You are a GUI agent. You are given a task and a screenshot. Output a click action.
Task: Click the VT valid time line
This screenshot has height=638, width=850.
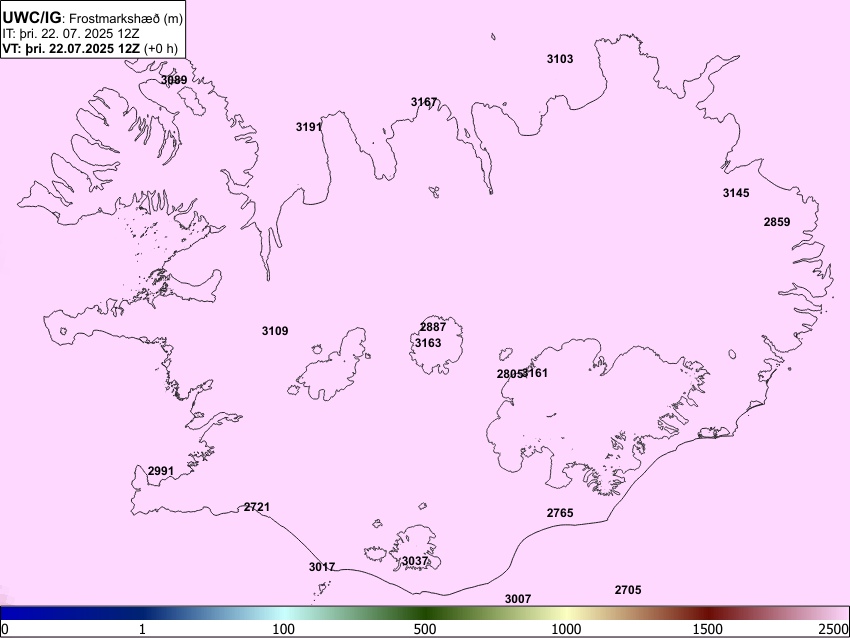coord(90,48)
